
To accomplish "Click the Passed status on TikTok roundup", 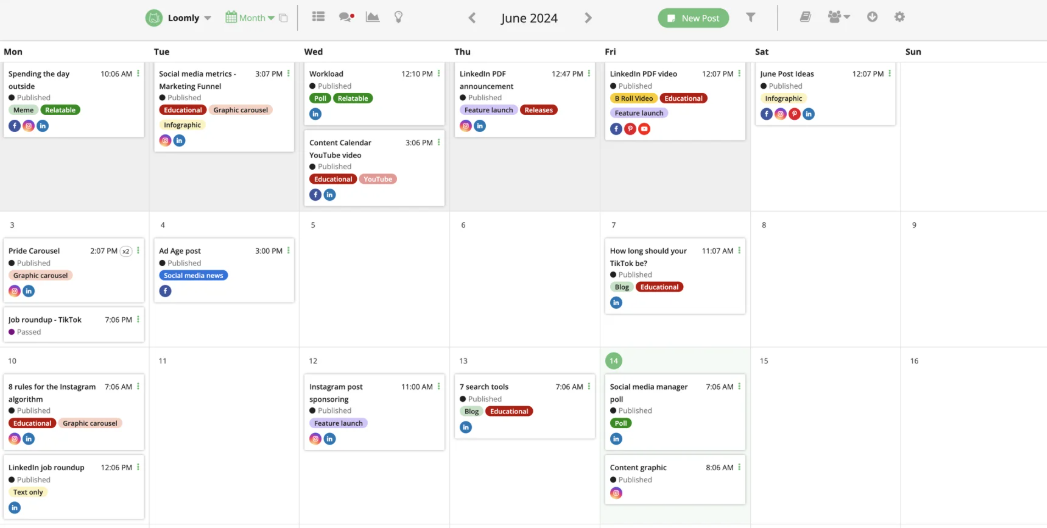I will tap(25, 332).
